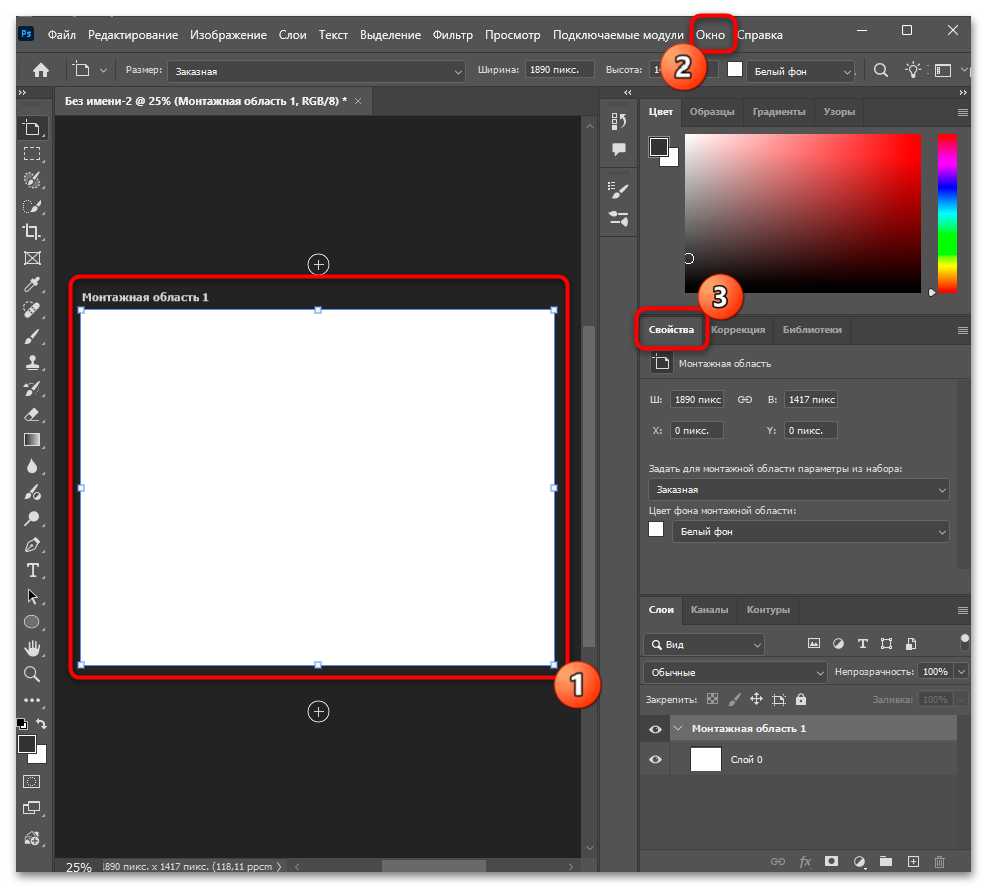Click the Crop tool icon
The width and height of the screenshot is (987, 888).
pyautogui.click(x=32, y=232)
